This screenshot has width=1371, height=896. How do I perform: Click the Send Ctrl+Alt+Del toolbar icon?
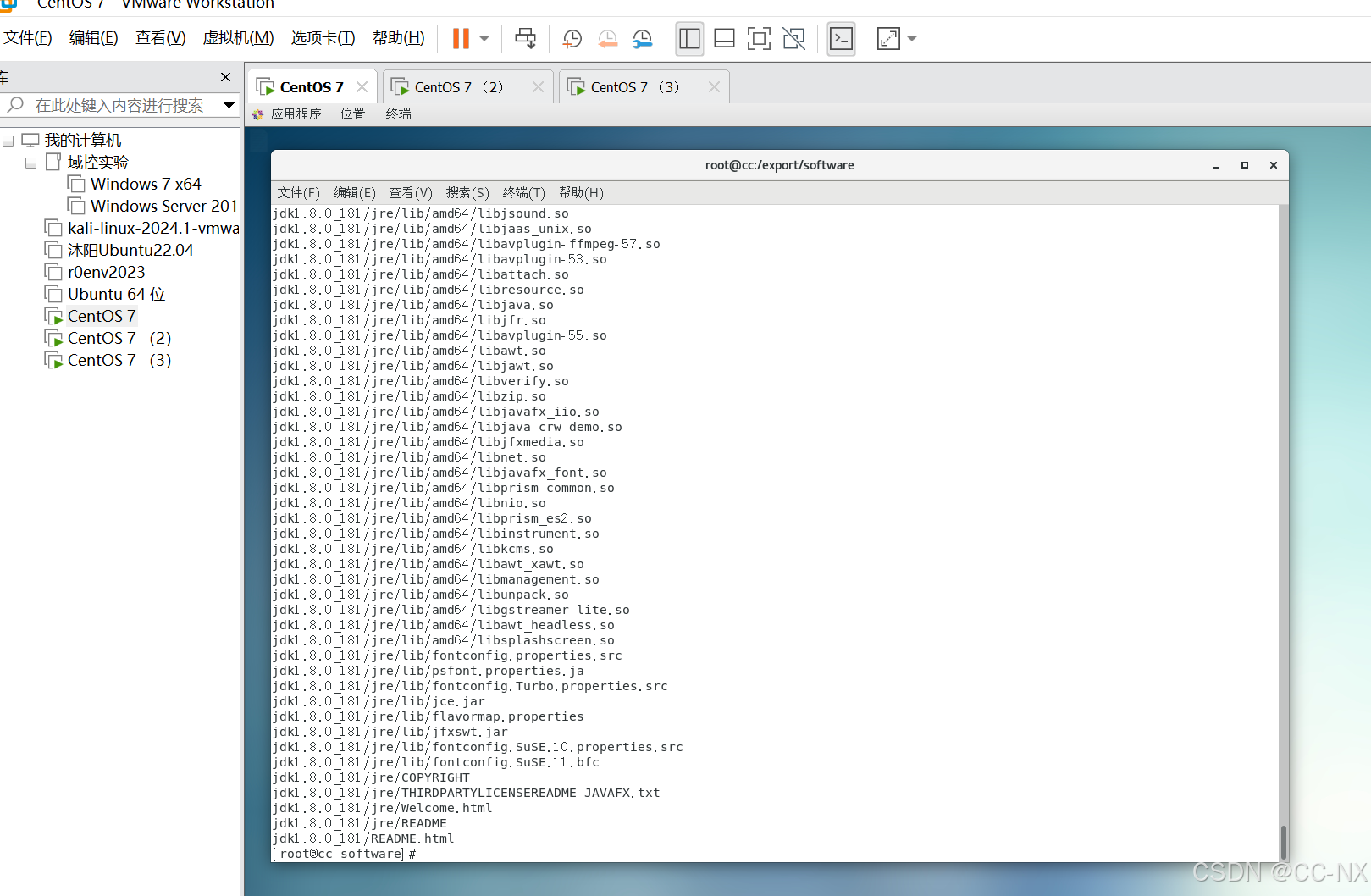(526, 38)
